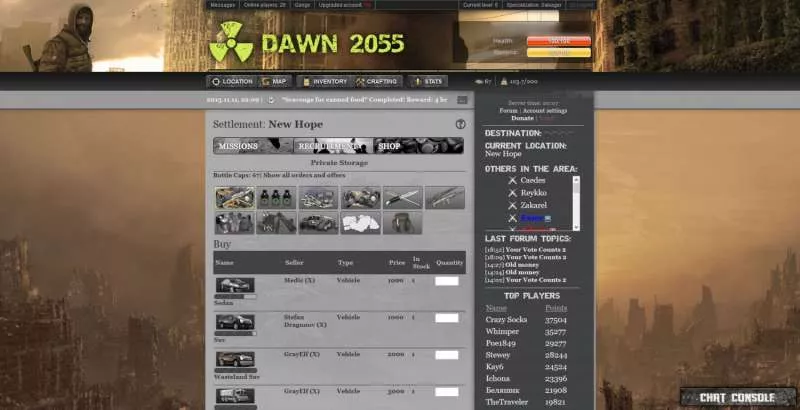800x410 pixels.
Task: Select the camouflage gear shop category
Action: click(361, 198)
